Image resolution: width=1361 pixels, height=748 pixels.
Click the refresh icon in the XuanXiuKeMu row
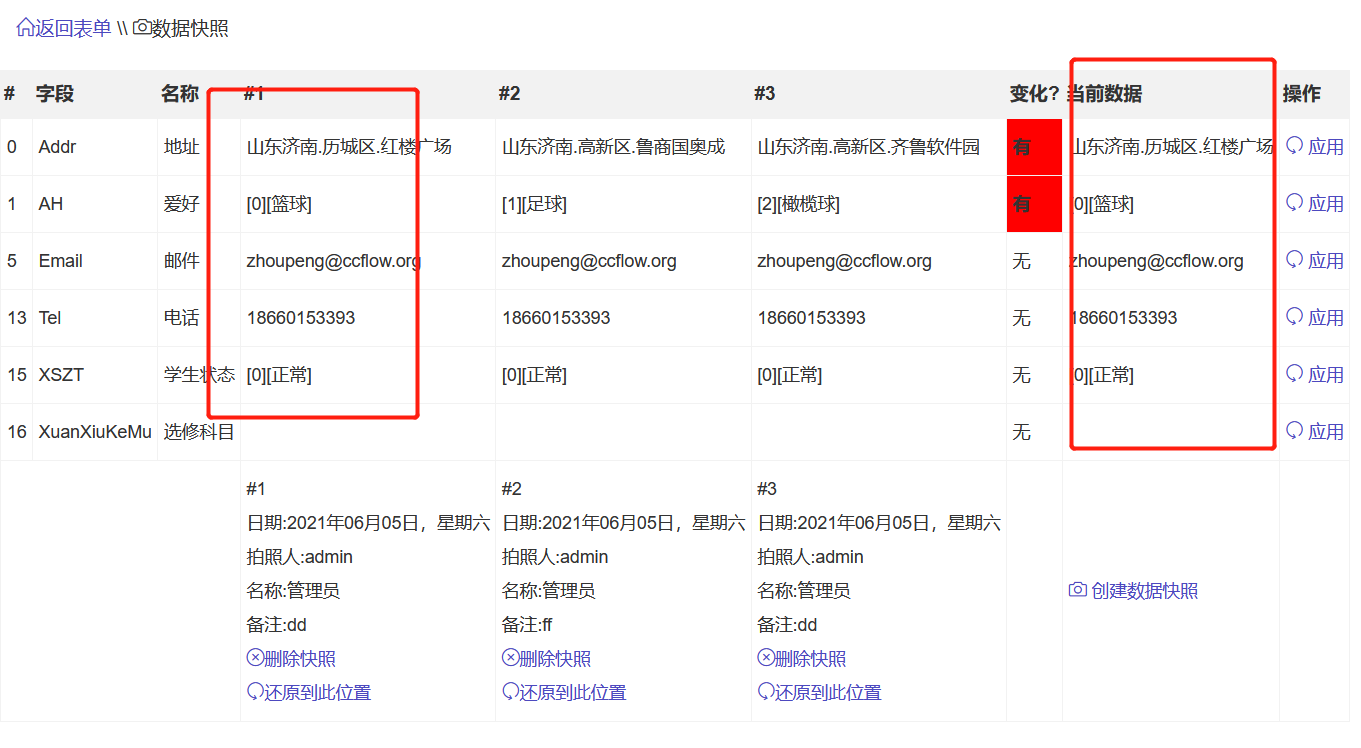[x=1295, y=431]
